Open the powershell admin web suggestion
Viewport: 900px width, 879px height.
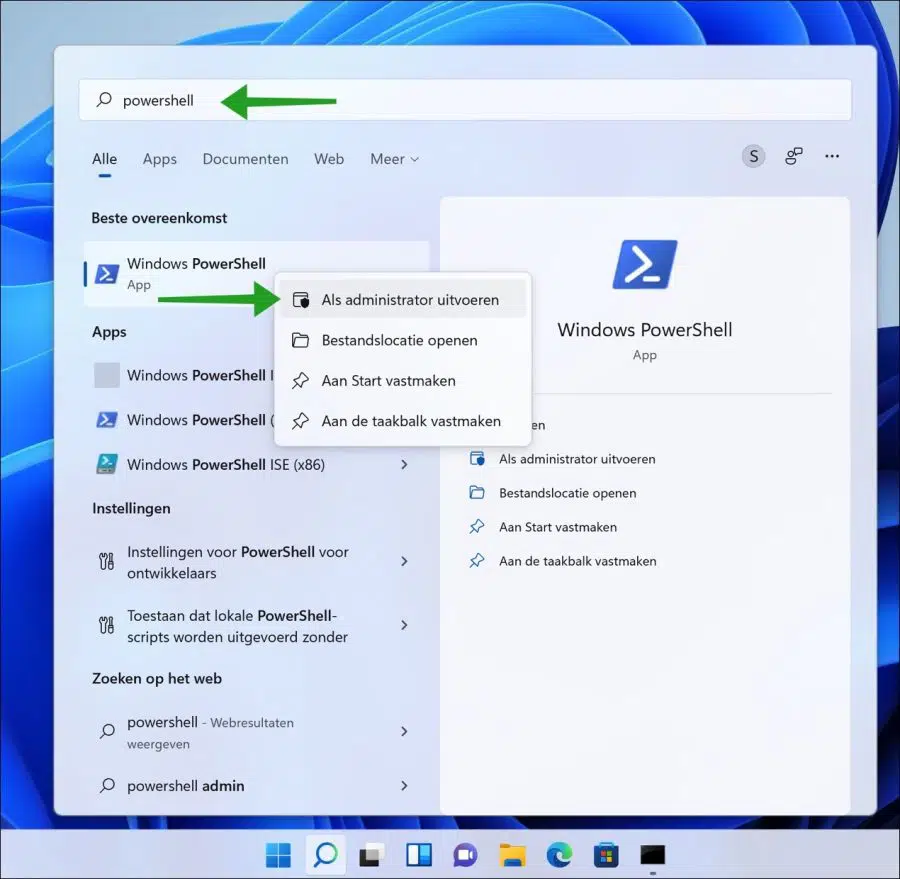[x=256, y=785]
